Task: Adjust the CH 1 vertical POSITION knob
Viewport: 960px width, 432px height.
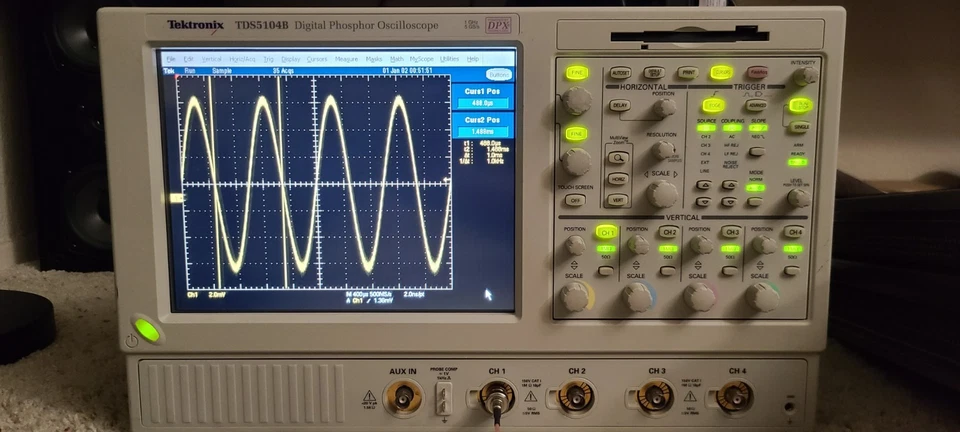Action: coord(574,245)
